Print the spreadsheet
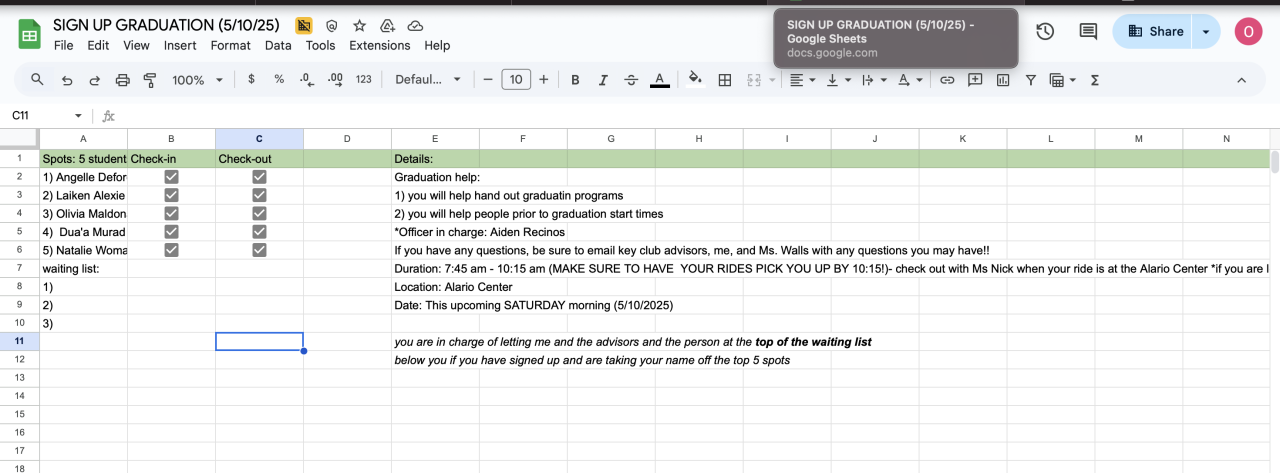Screen dimensions: 1280x473 [123, 80]
